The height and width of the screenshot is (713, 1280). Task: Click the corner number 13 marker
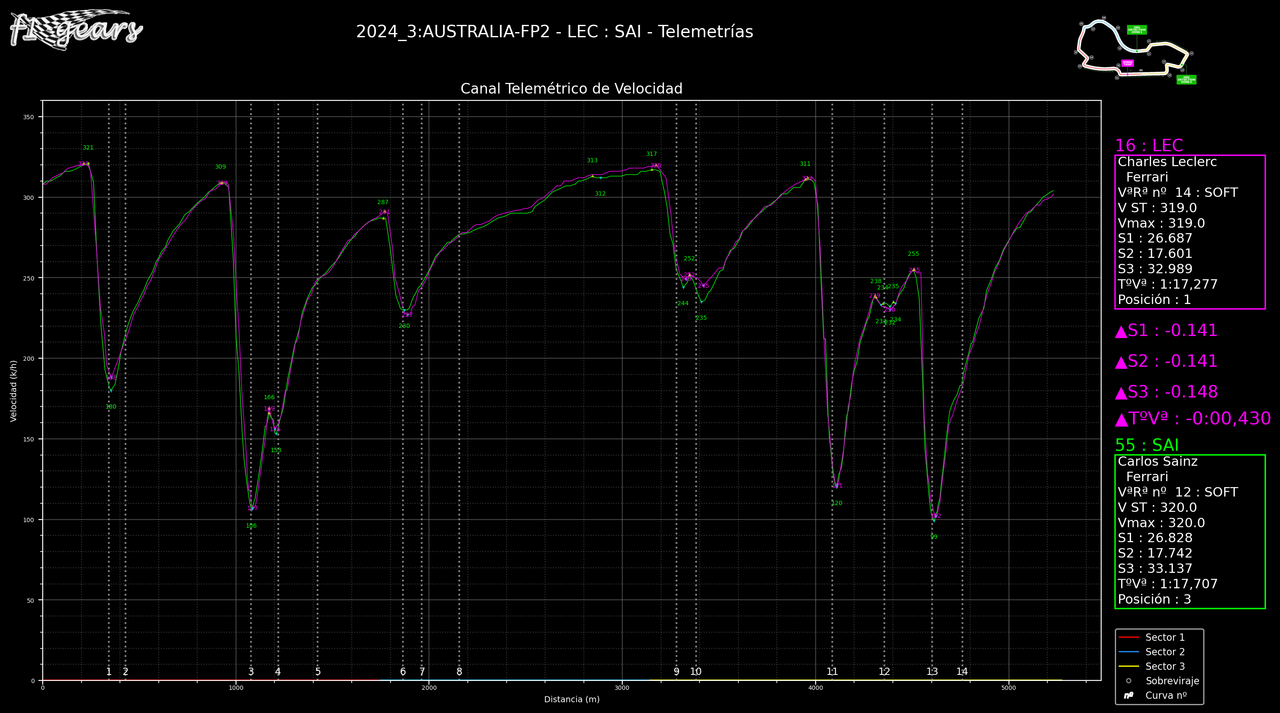pyautogui.click(x=932, y=671)
